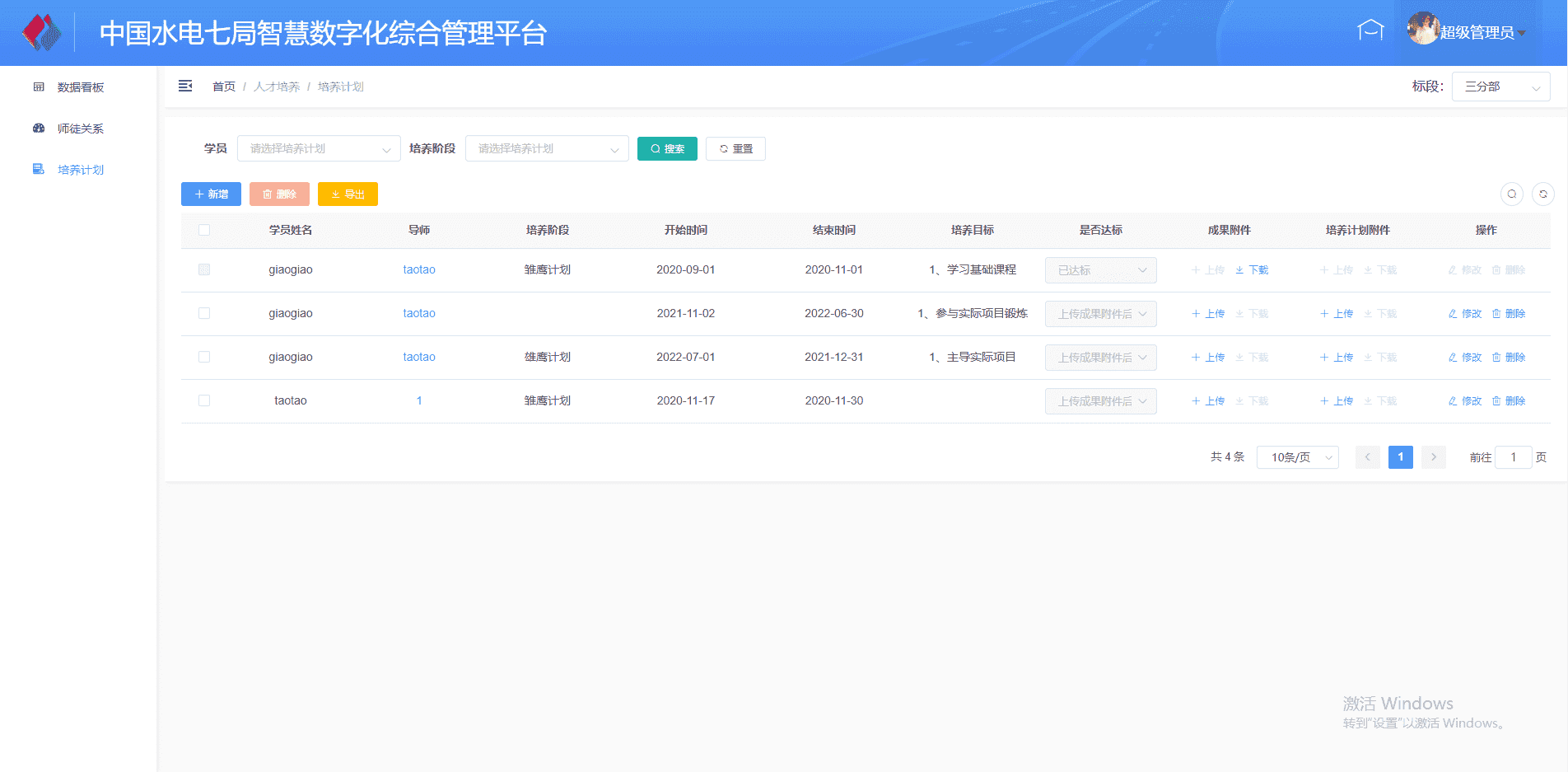Click the super admin avatar image
Image resolution: width=1568 pixels, height=772 pixels.
[1422, 29]
